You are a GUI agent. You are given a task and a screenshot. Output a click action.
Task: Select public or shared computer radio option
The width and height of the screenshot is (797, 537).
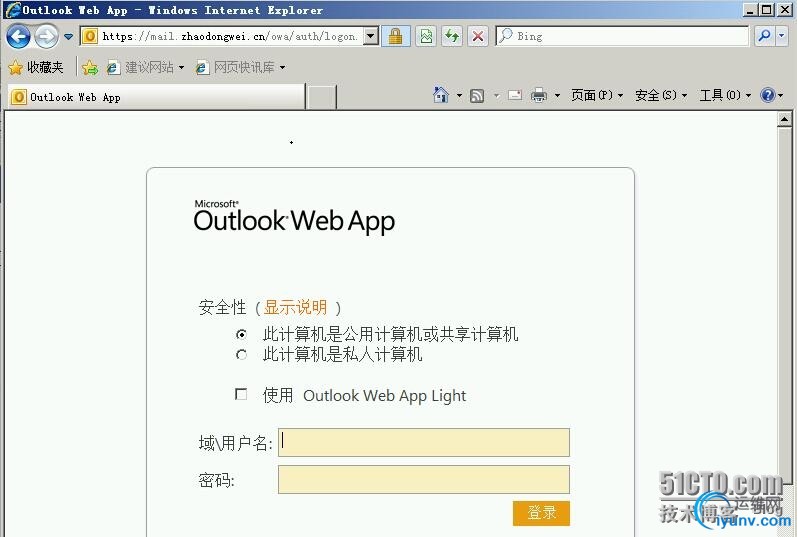(x=241, y=335)
